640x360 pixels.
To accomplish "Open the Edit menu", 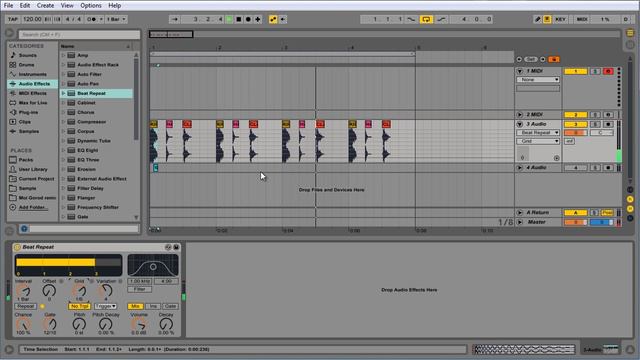I will click(x=25, y=5).
